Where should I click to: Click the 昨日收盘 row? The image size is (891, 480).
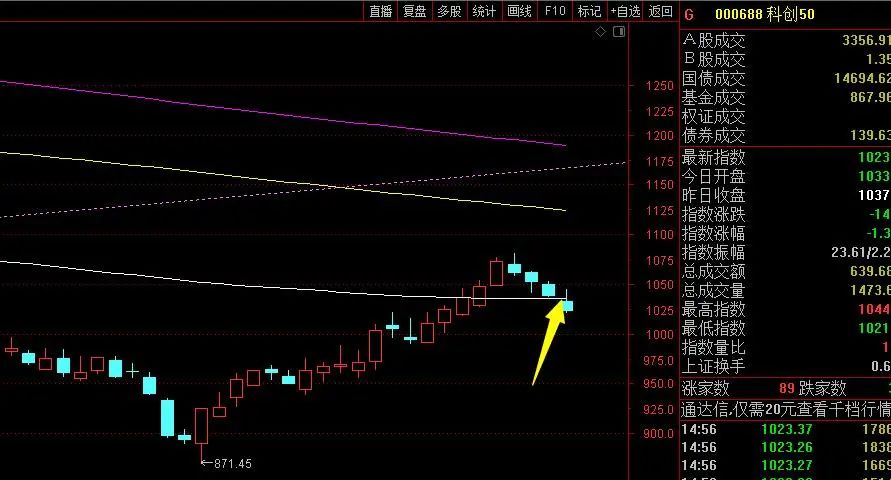tap(786, 195)
